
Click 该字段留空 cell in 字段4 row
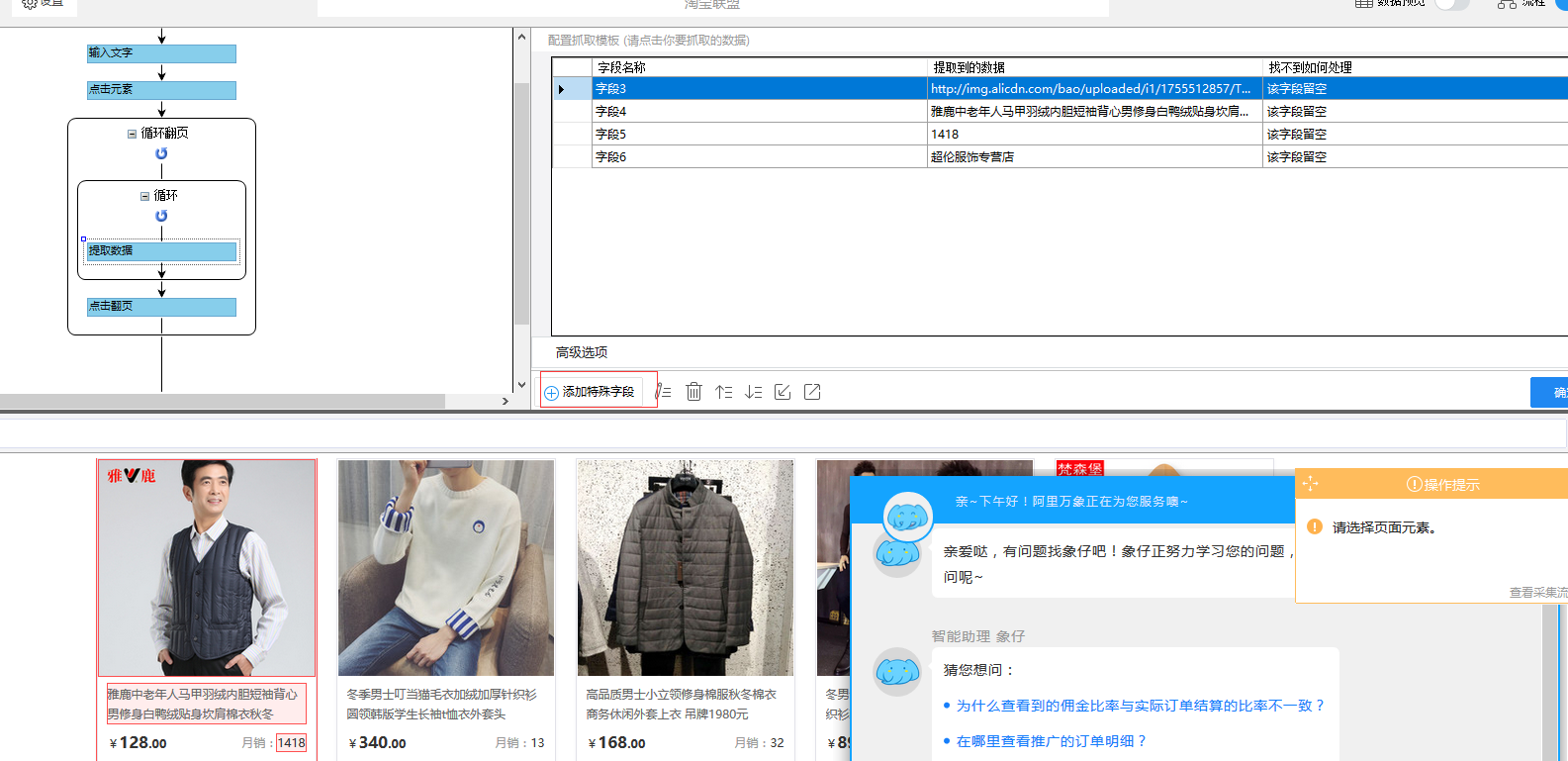(1415, 112)
